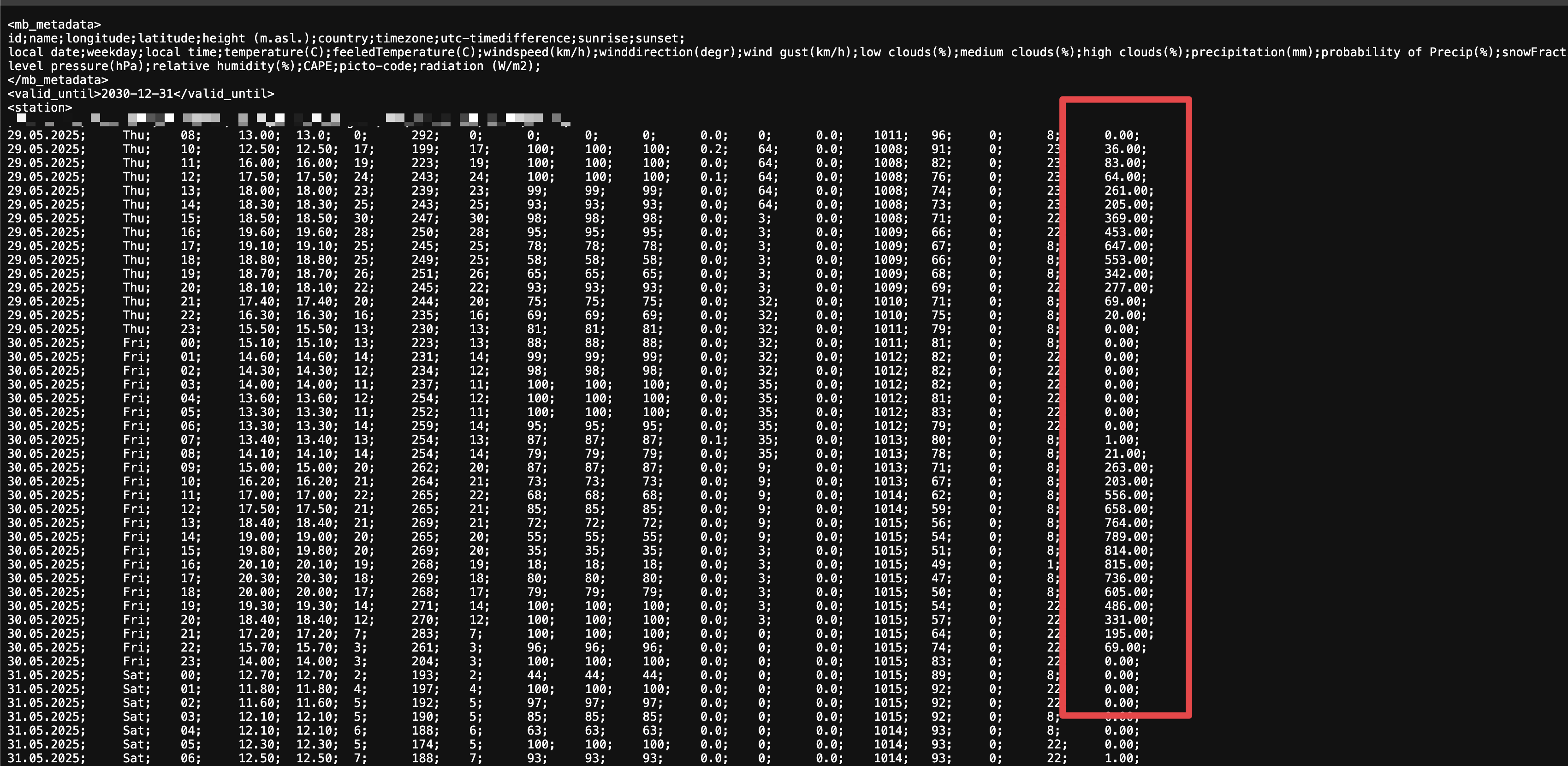
Task: Click winddirection(degr) header text
Action: click(667, 52)
